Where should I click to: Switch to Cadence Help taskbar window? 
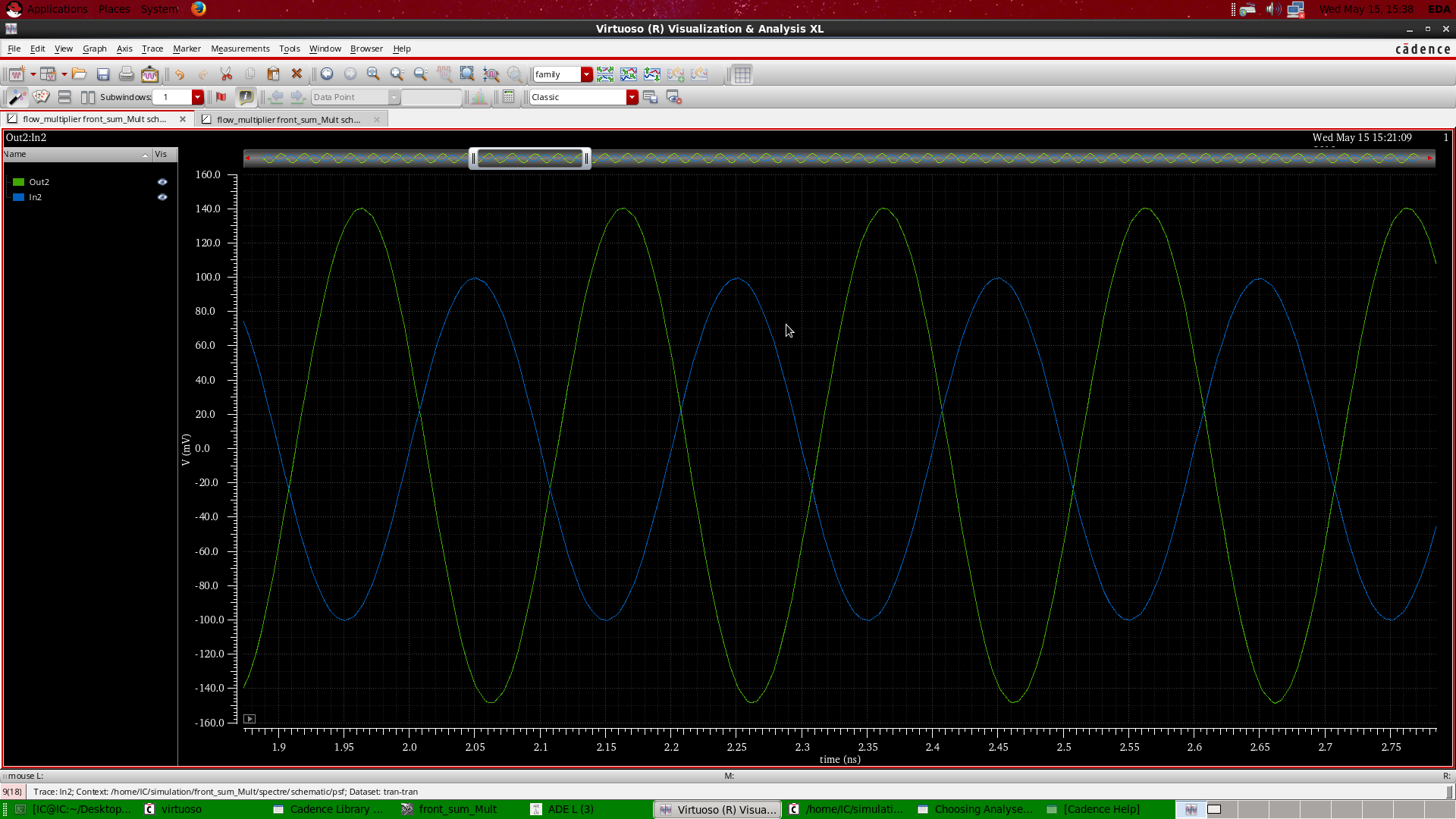(x=1102, y=809)
